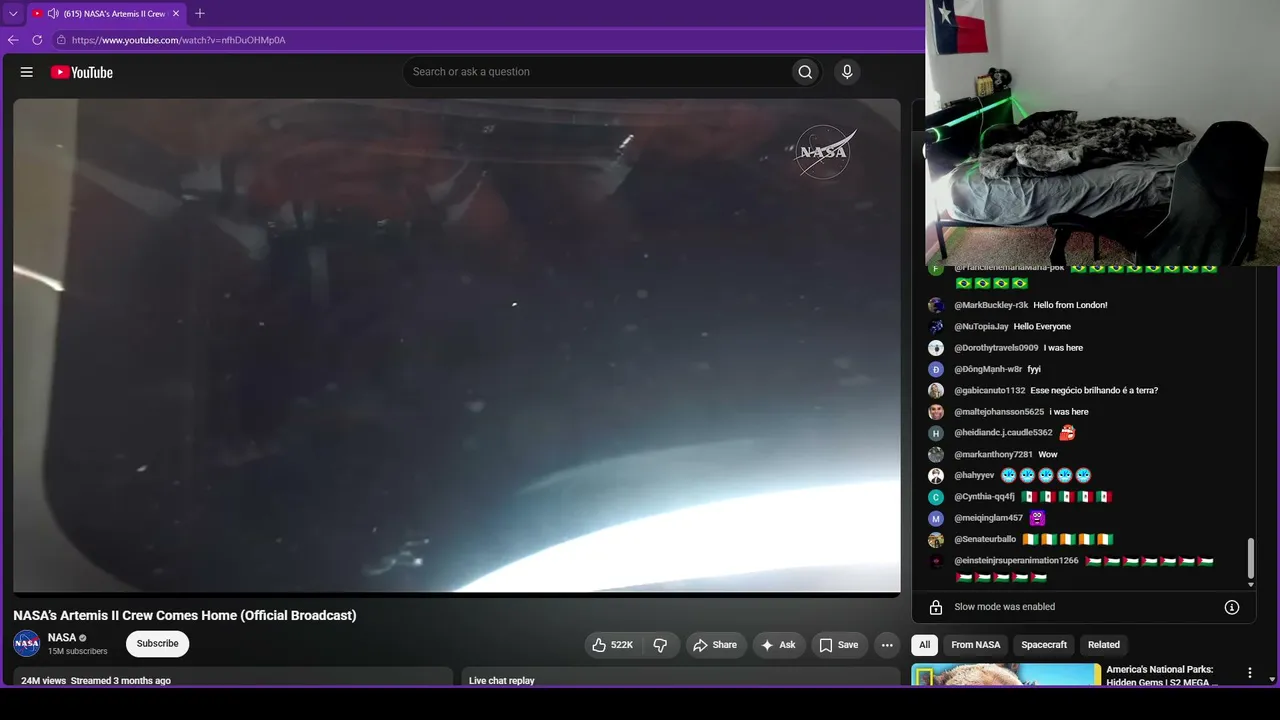Open @hahyyev profile avatar
This screenshot has height=720, width=1280.
coord(936,476)
